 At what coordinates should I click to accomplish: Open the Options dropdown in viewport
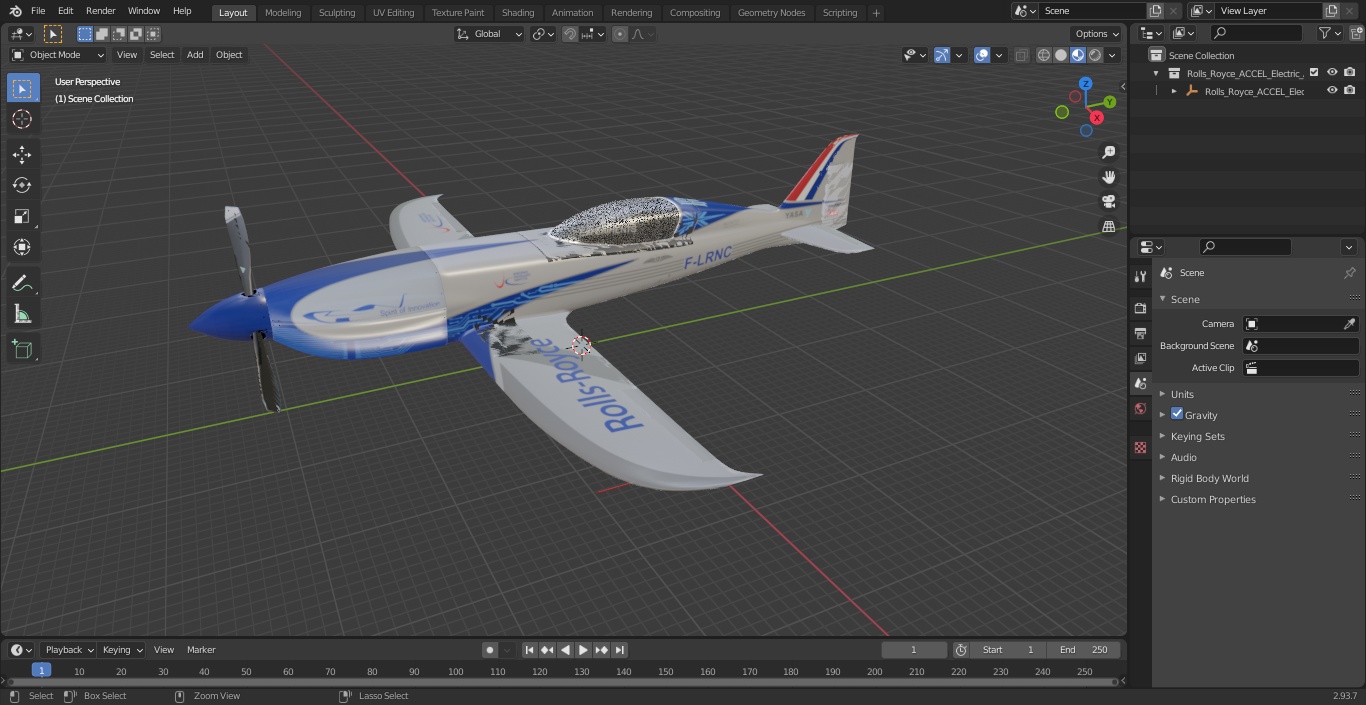[1097, 34]
